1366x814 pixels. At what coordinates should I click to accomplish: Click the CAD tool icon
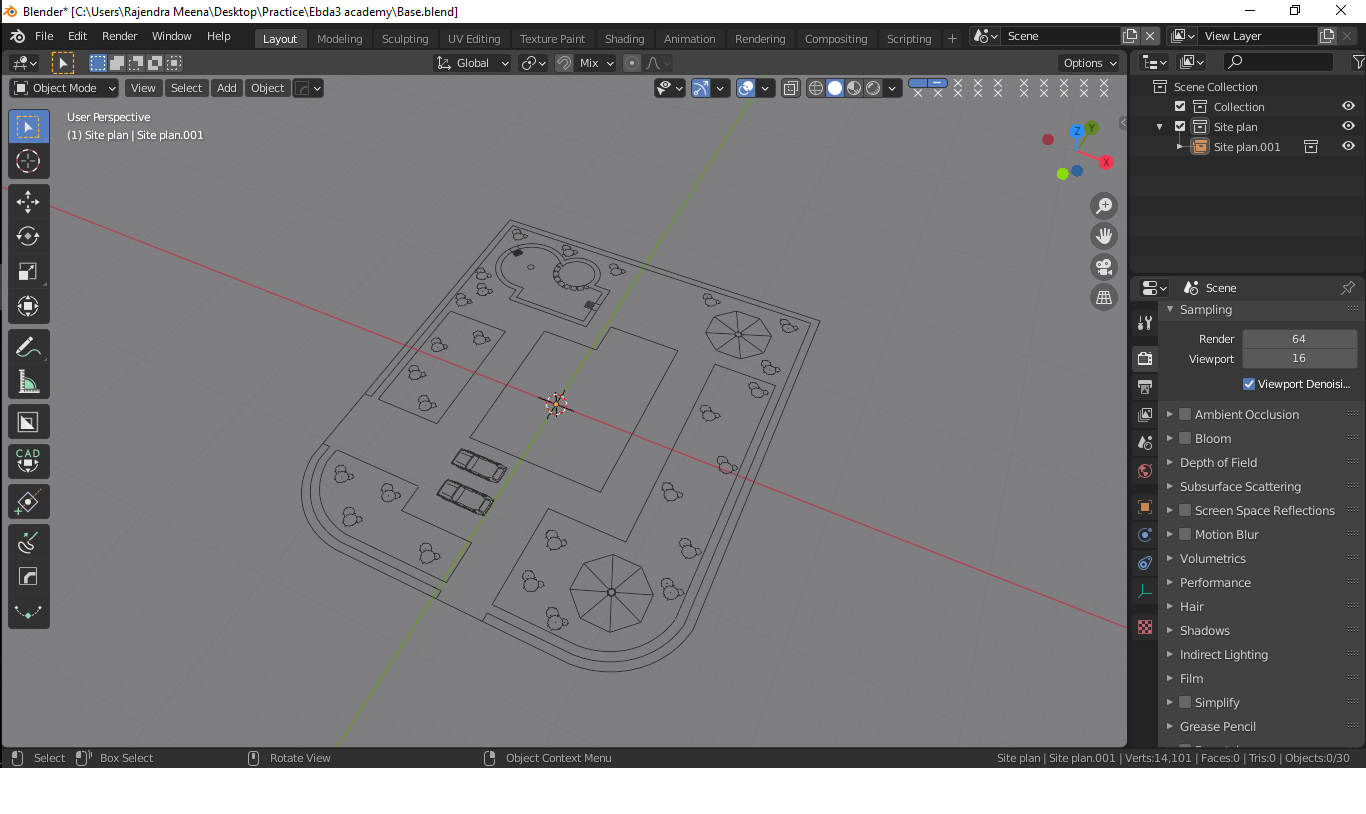point(28,461)
